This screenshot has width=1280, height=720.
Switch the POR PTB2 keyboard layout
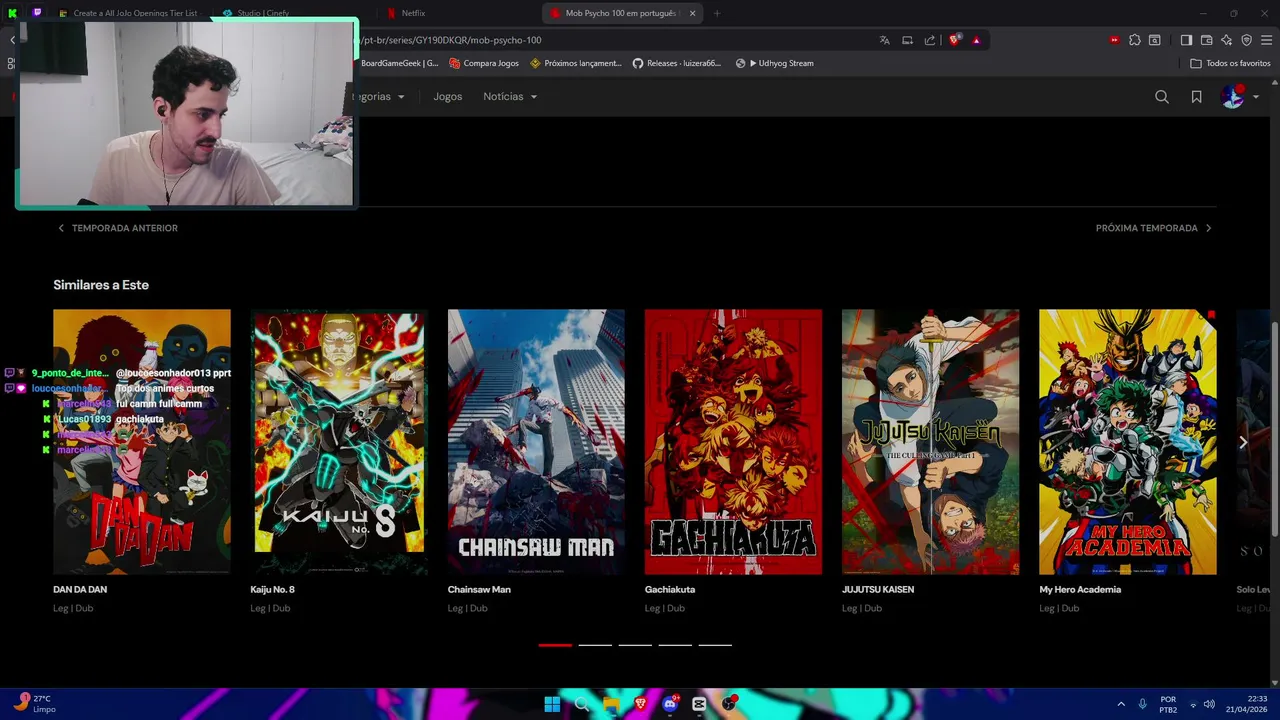[1168, 704]
